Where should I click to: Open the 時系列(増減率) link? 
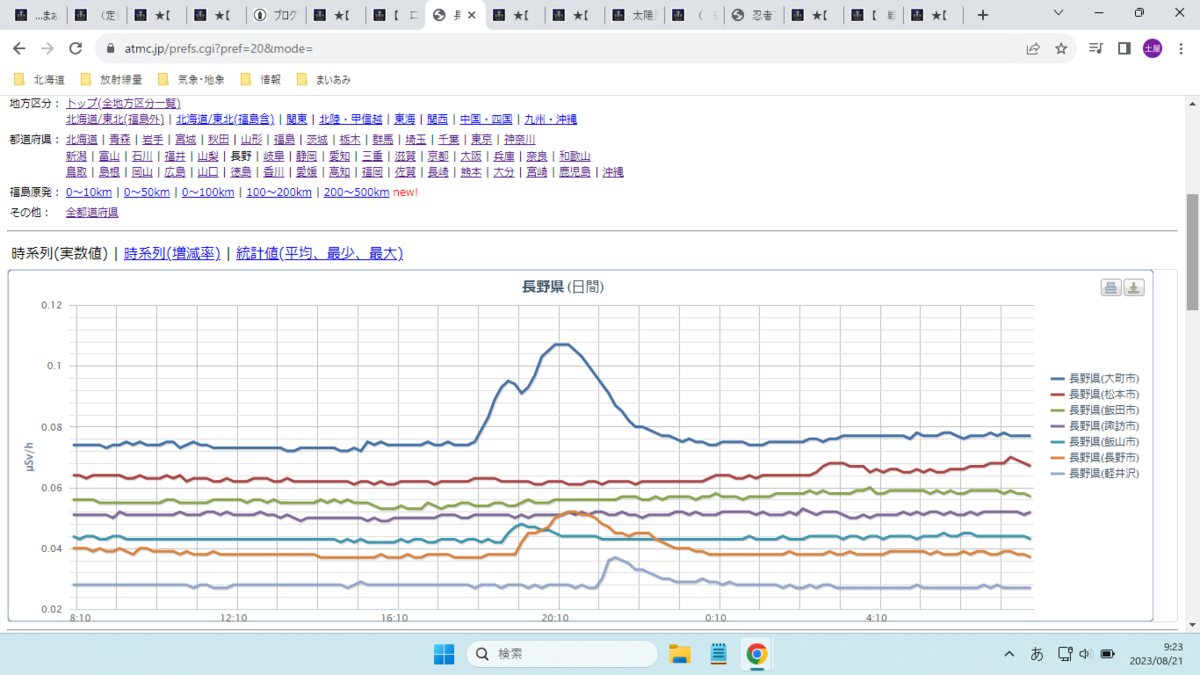(172, 254)
